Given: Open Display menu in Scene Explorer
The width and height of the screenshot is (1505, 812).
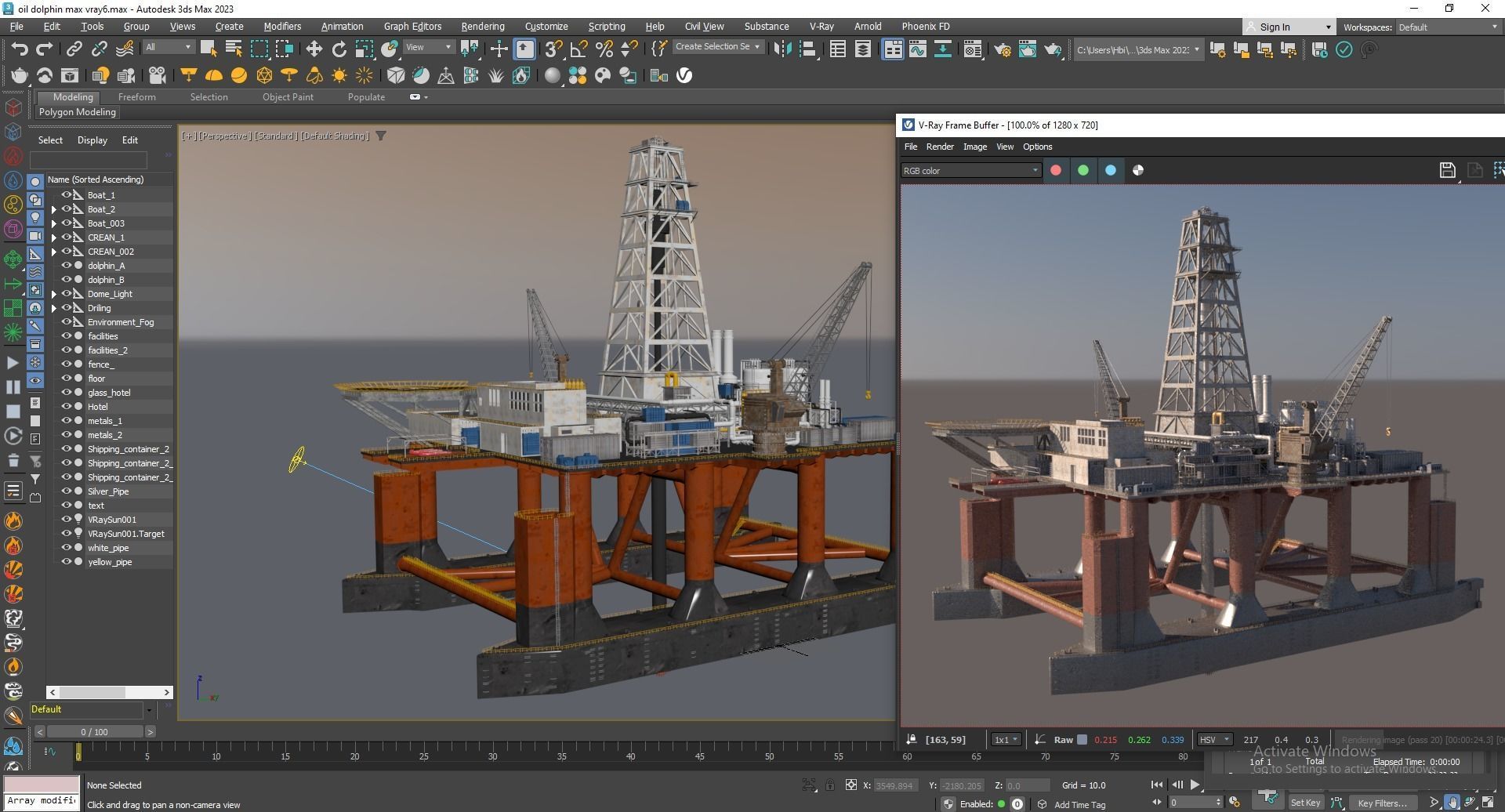Looking at the screenshot, I should pyautogui.click(x=92, y=140).
